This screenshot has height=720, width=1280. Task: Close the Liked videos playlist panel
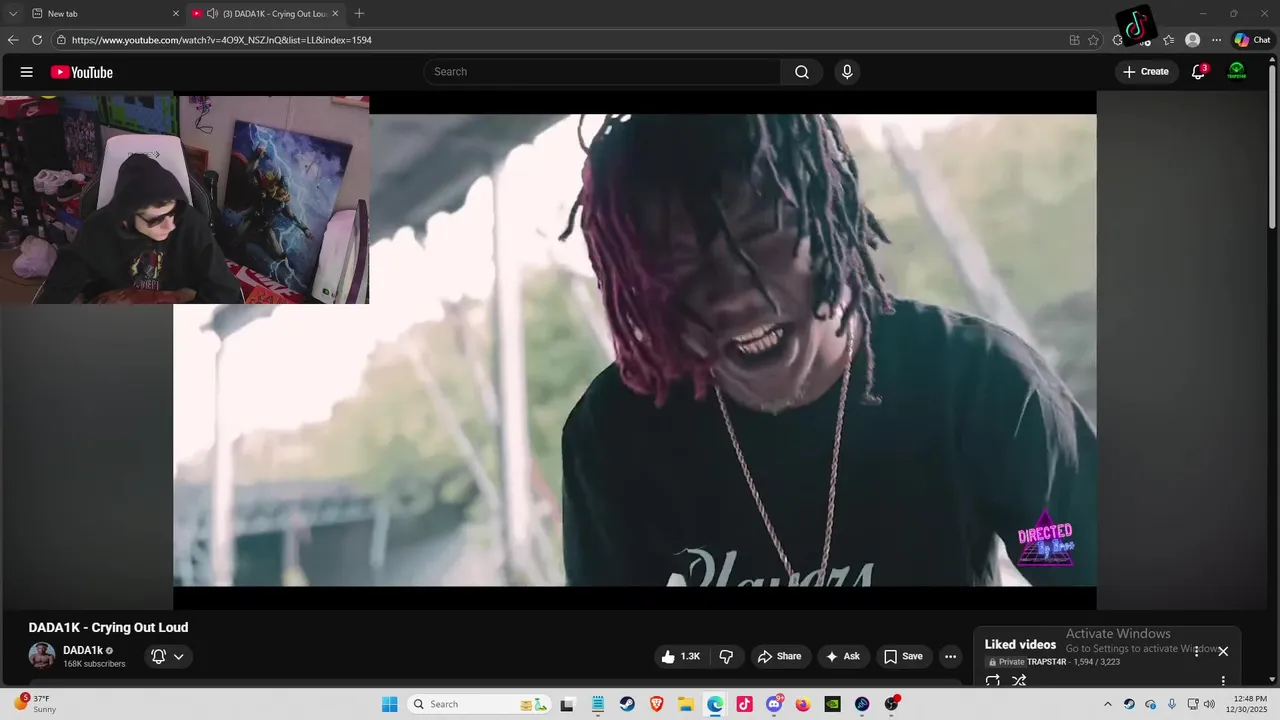pos(1222,651)
